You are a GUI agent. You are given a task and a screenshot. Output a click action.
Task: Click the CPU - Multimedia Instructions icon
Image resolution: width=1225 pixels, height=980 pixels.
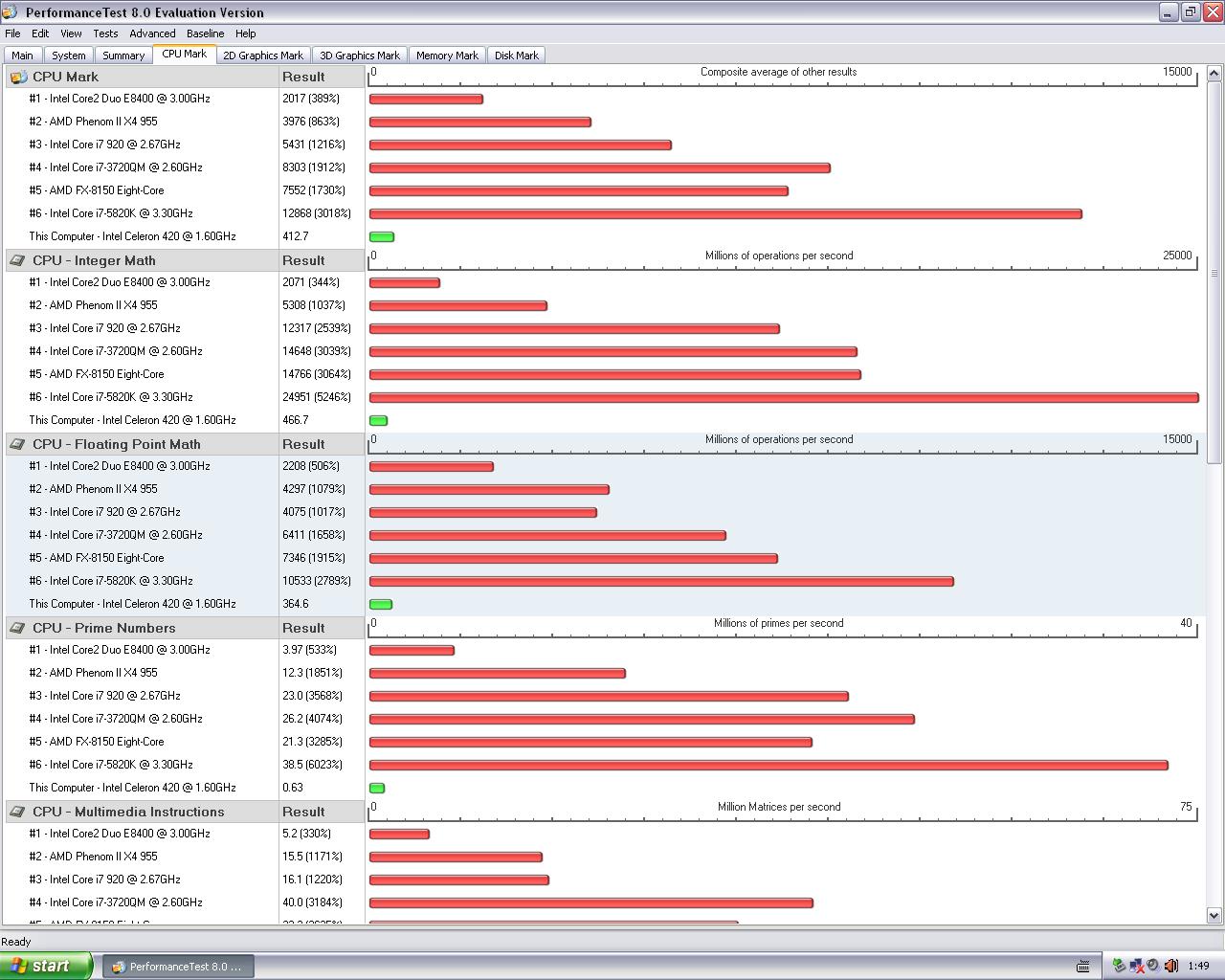pos(18,812)
